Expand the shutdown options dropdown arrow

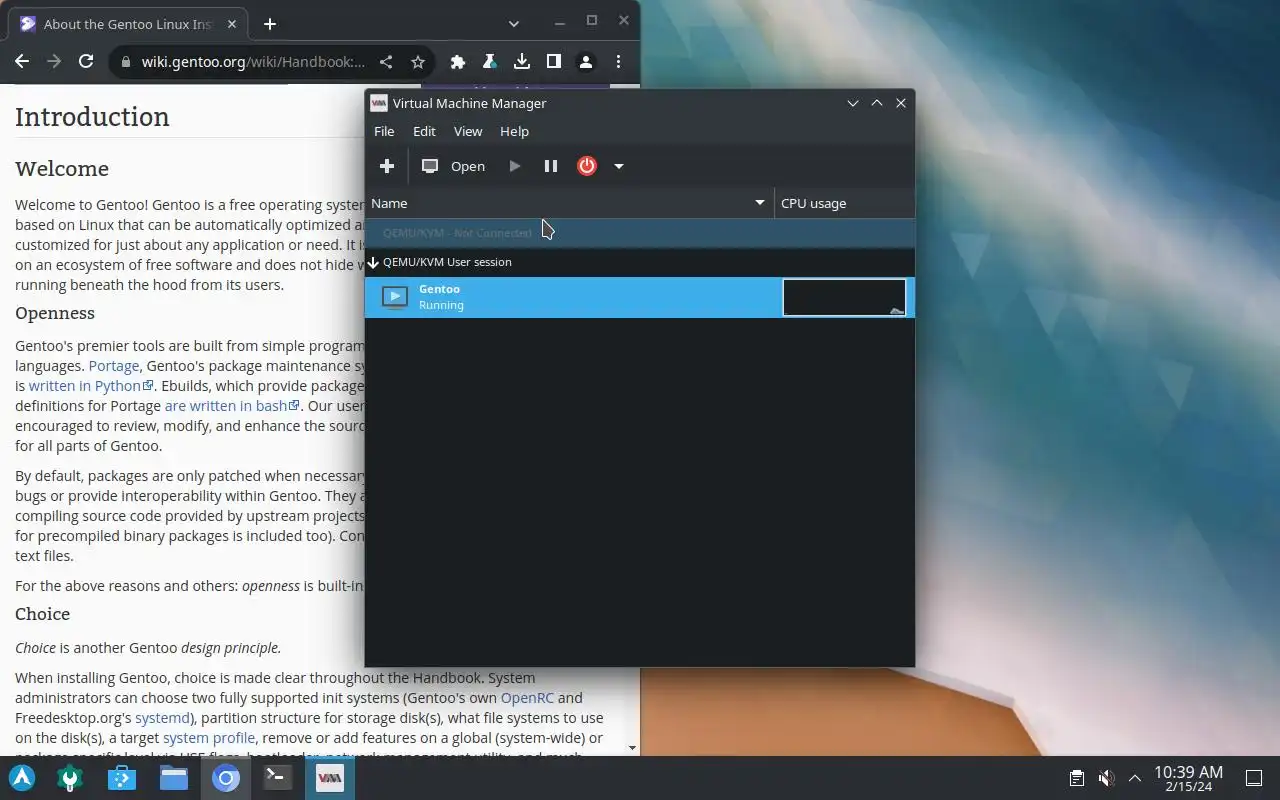tap(619, 166)
